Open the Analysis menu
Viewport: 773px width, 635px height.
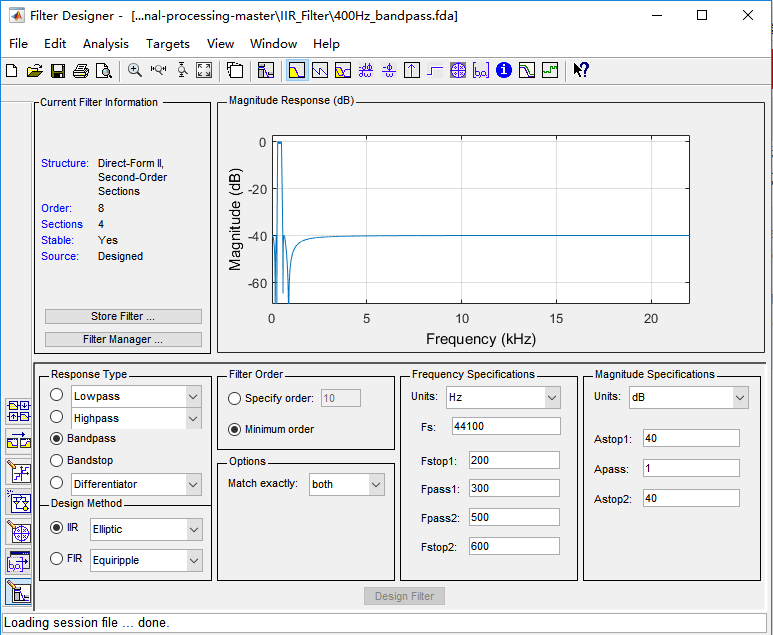pos(105,44)
